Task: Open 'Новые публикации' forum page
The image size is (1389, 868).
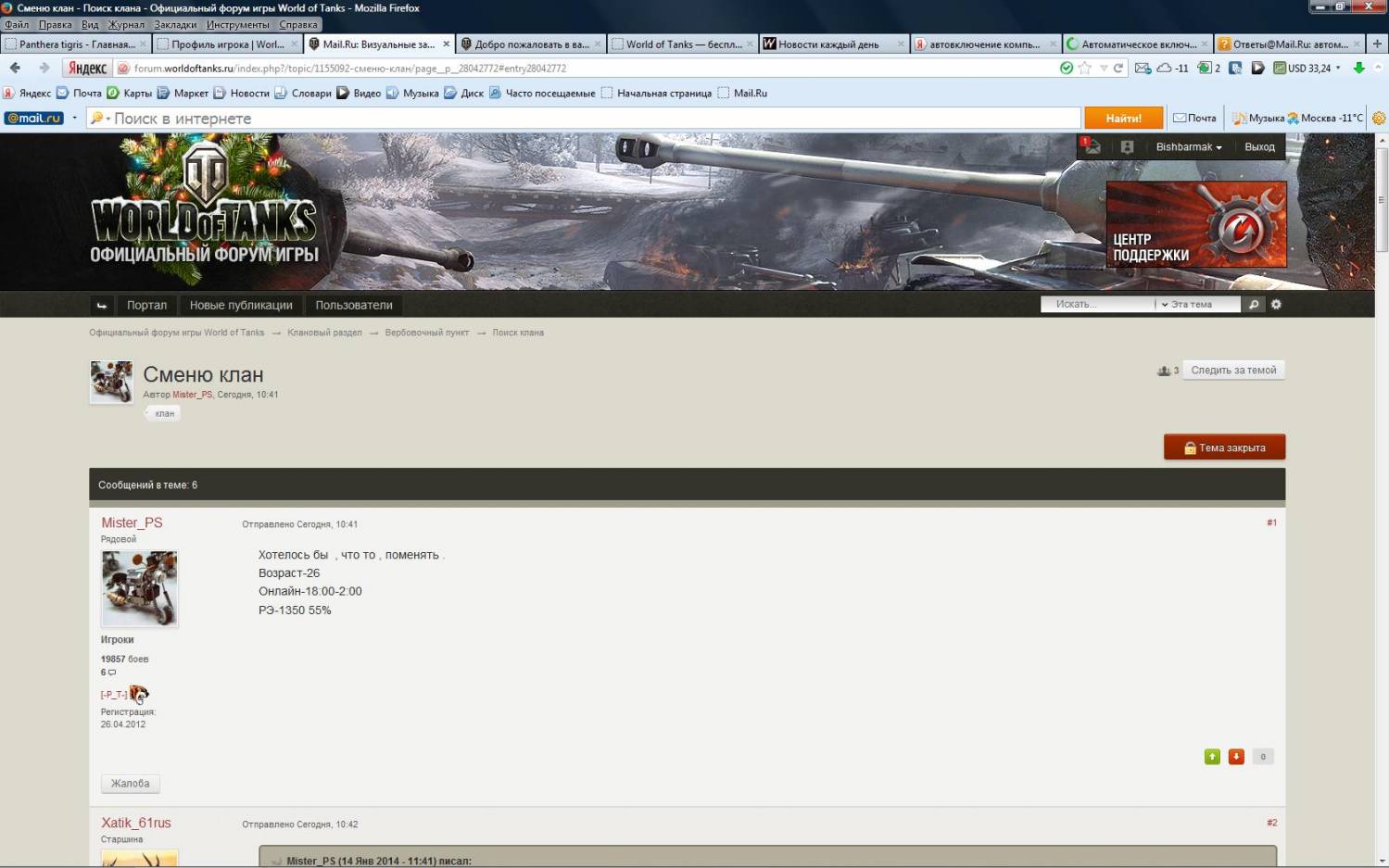Action: point(241,305)
